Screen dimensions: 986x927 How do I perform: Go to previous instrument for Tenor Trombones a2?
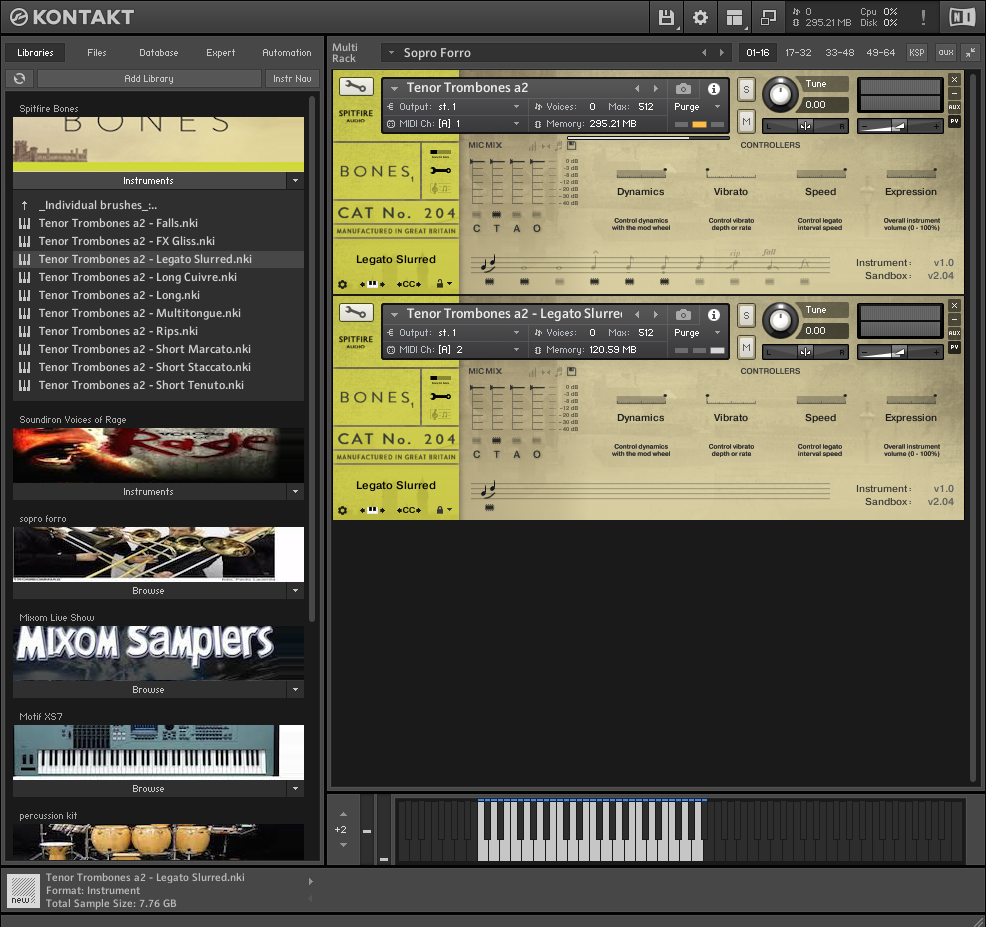[637, 89]
